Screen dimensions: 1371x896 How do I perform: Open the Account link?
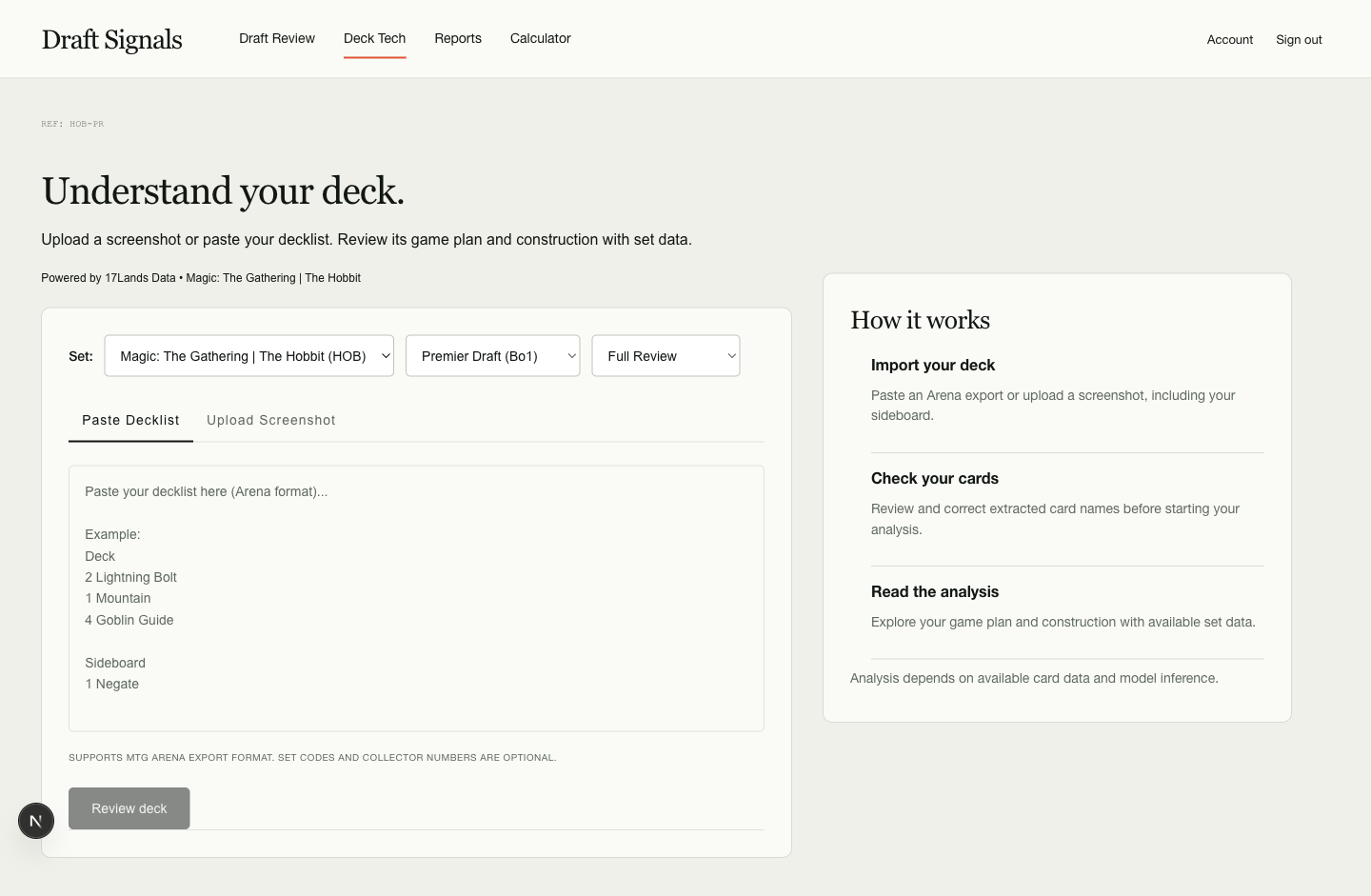tap(1230, 40)
